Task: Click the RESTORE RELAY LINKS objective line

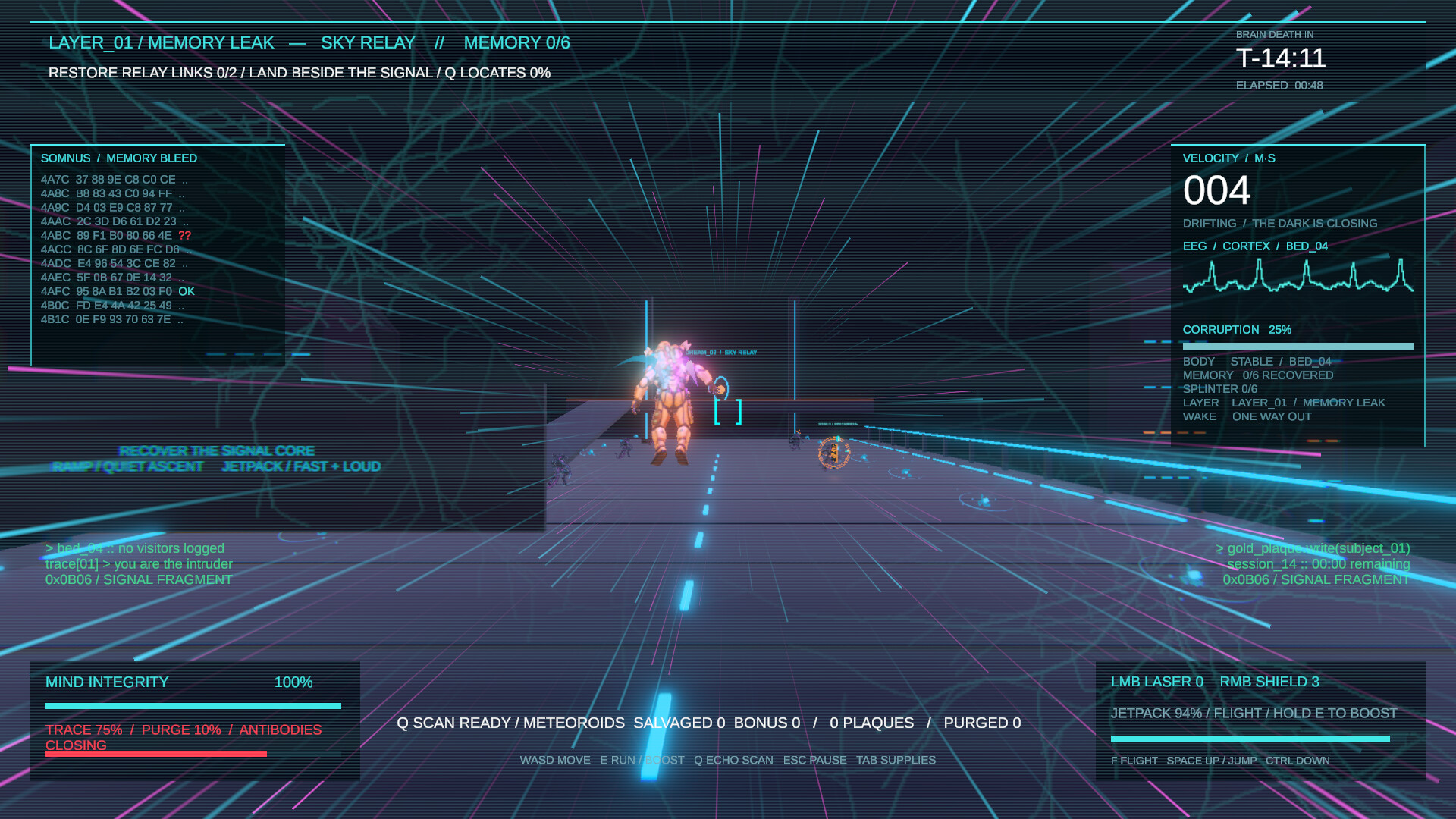Action: pyautogui.click(x=300, y=73)
